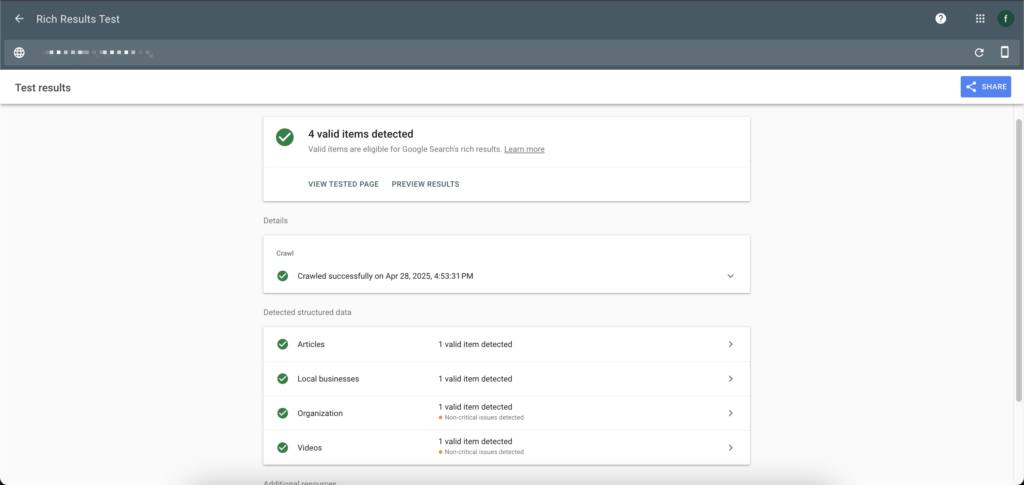Viewport: 1024px width, 485px height.
Task: Click the green checkmark beside 4 valid items
Action: tap(284, 137)
